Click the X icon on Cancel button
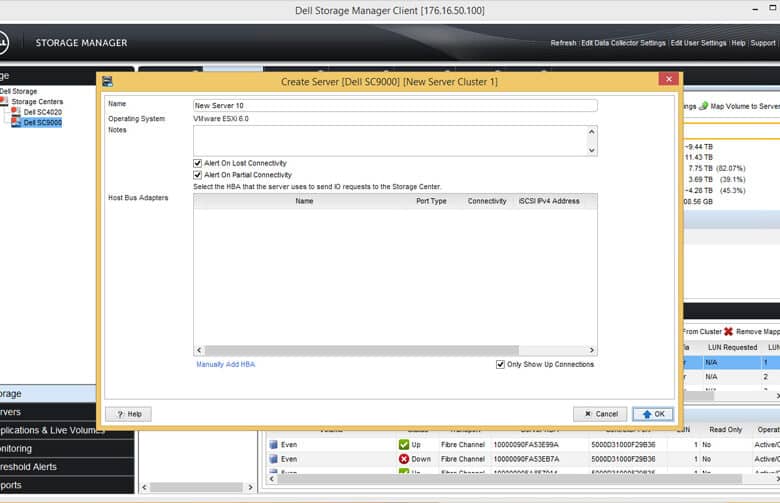780x503 pixels. click(588, 414)
